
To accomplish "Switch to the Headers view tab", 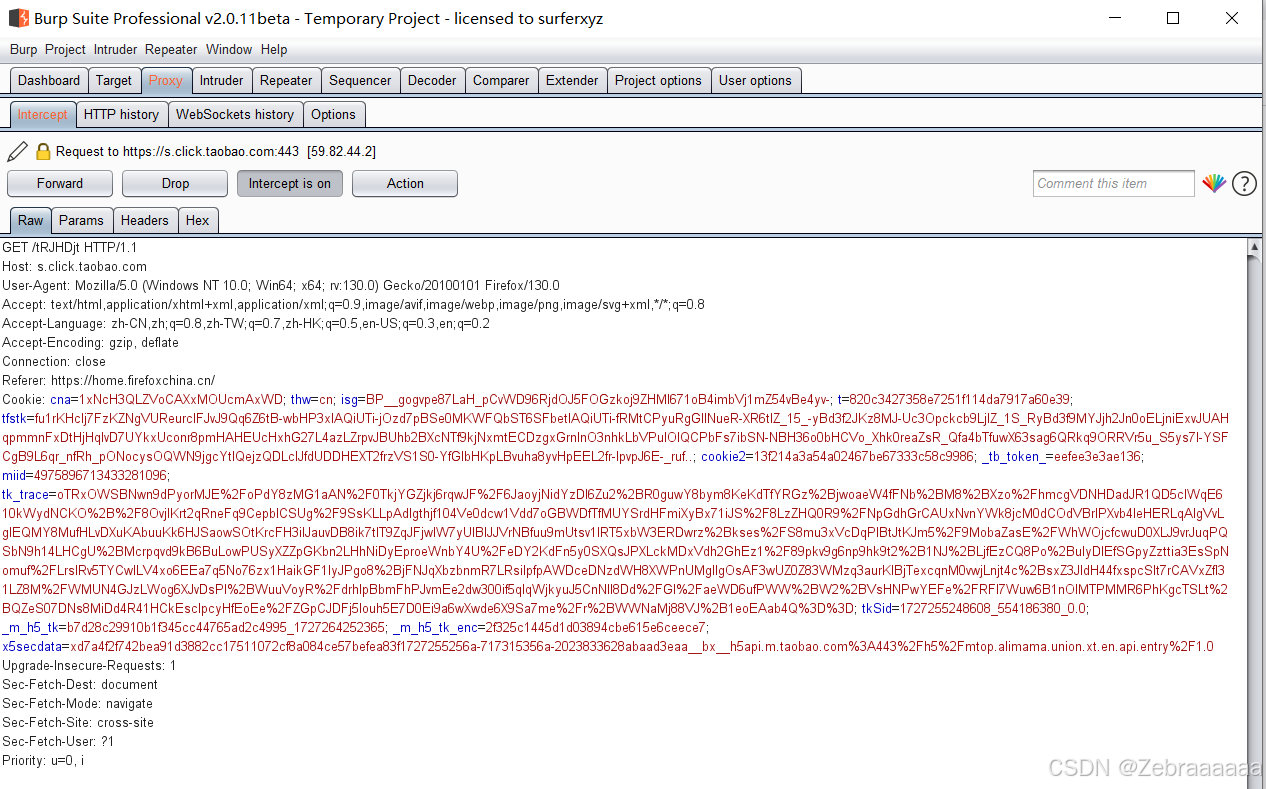I will pyautogui.click(x=145, y=220).
